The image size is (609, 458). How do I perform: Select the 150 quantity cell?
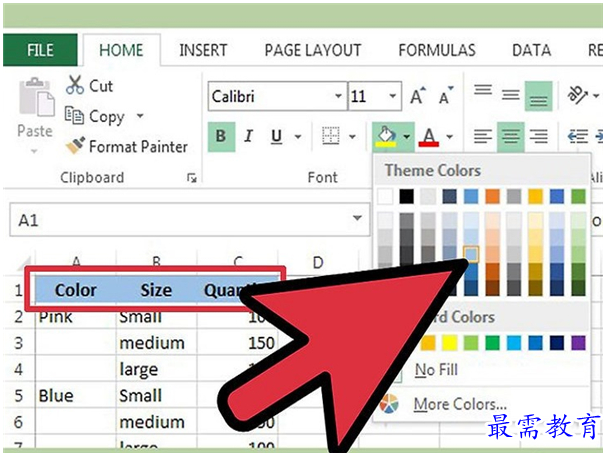(237, 343)
